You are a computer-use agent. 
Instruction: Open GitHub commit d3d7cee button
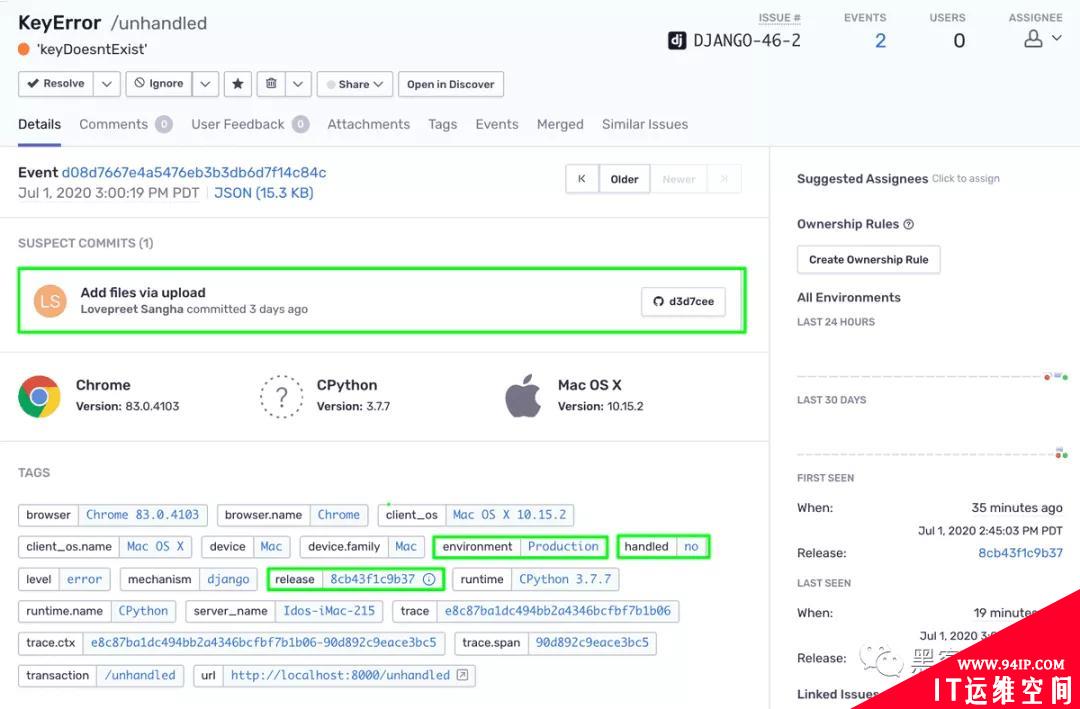683,302
